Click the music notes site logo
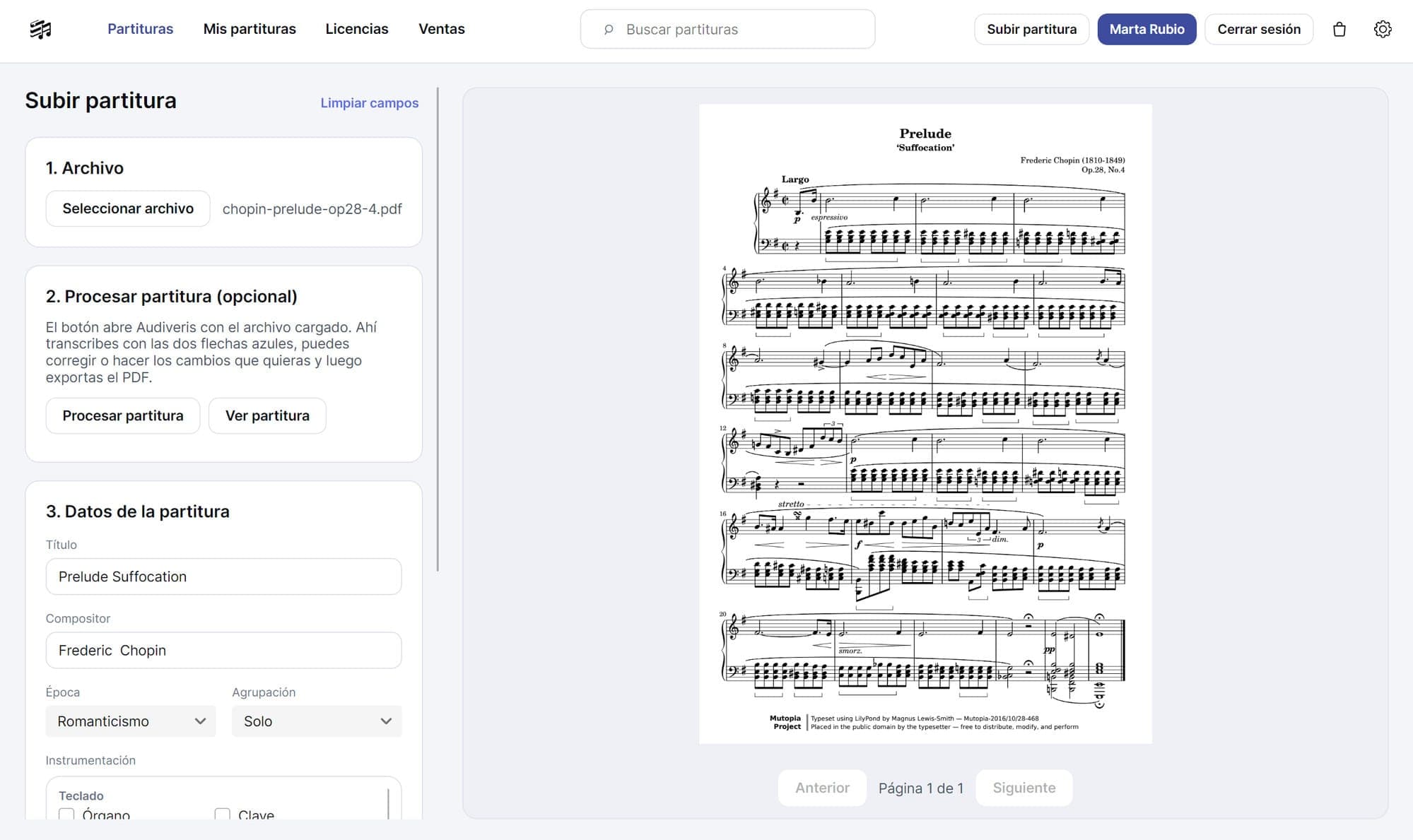Screen dimensions: 1413x840 41,29
